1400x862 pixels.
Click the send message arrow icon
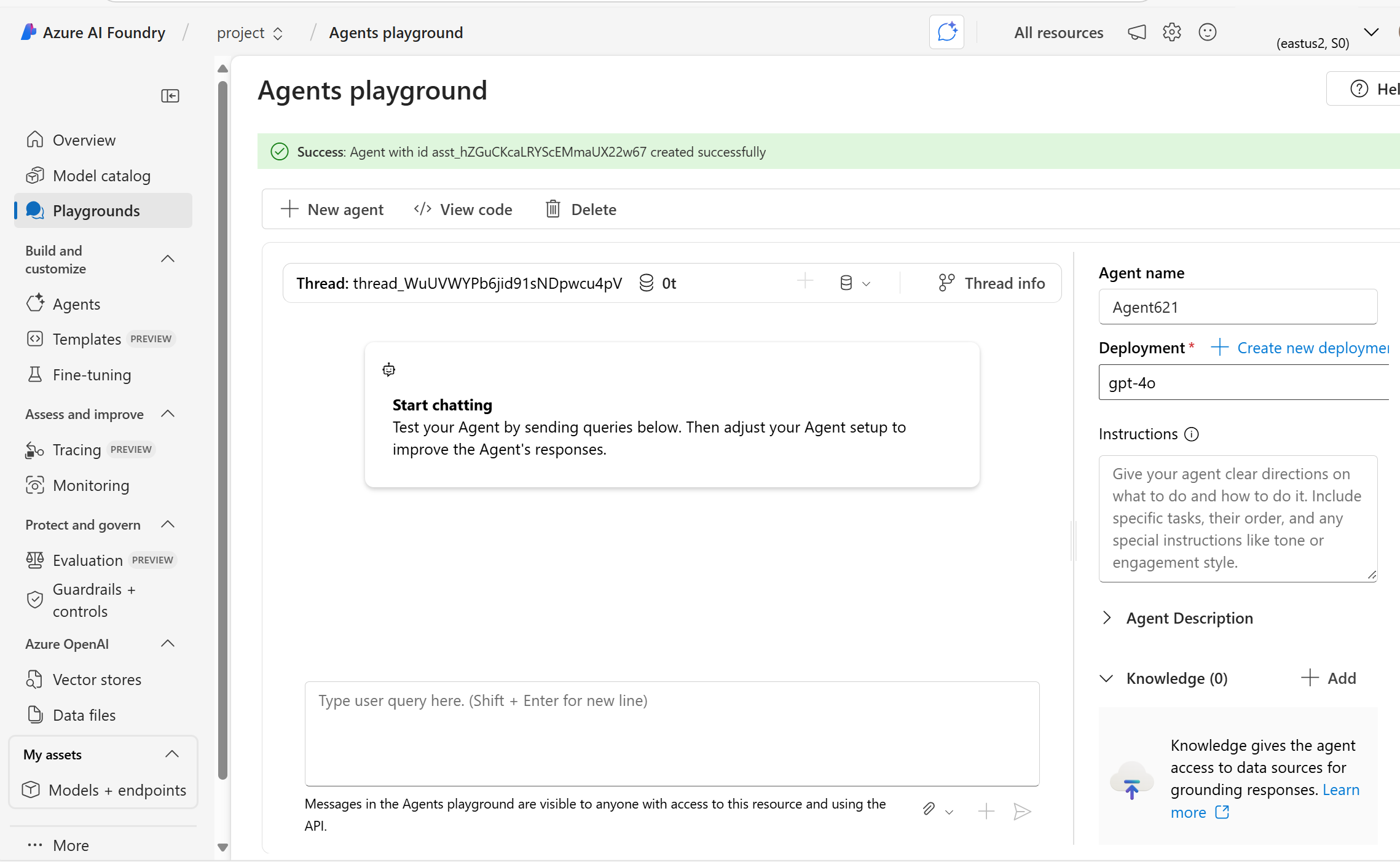(1021, 812)
